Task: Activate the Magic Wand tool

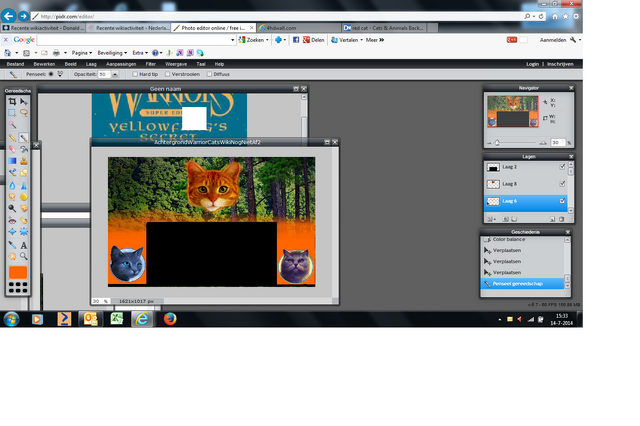Action: click(x=12, y=124)
